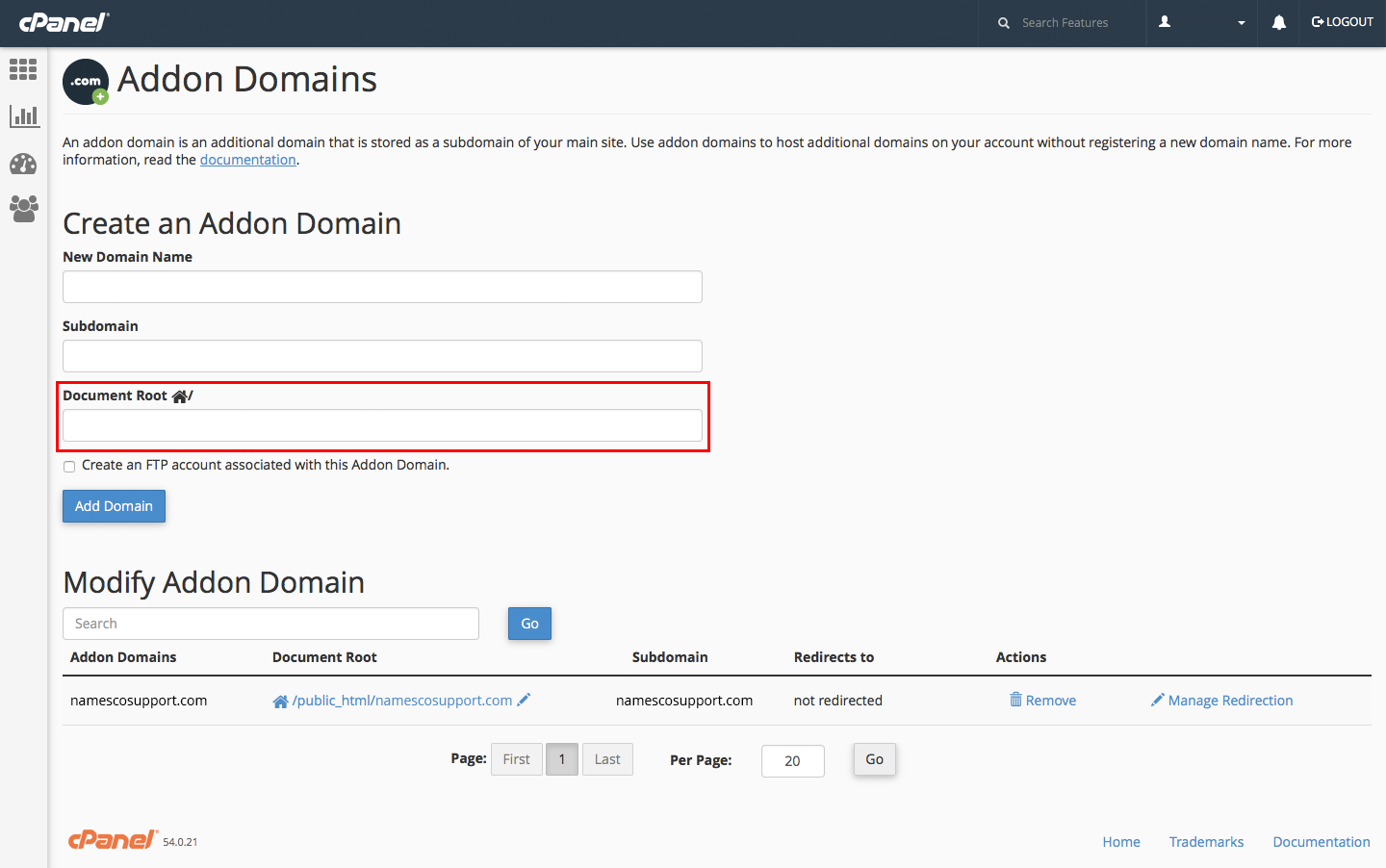Open the cPanel home grid icon
This screenshot has height=868, width=1386.
pos(23,69)
